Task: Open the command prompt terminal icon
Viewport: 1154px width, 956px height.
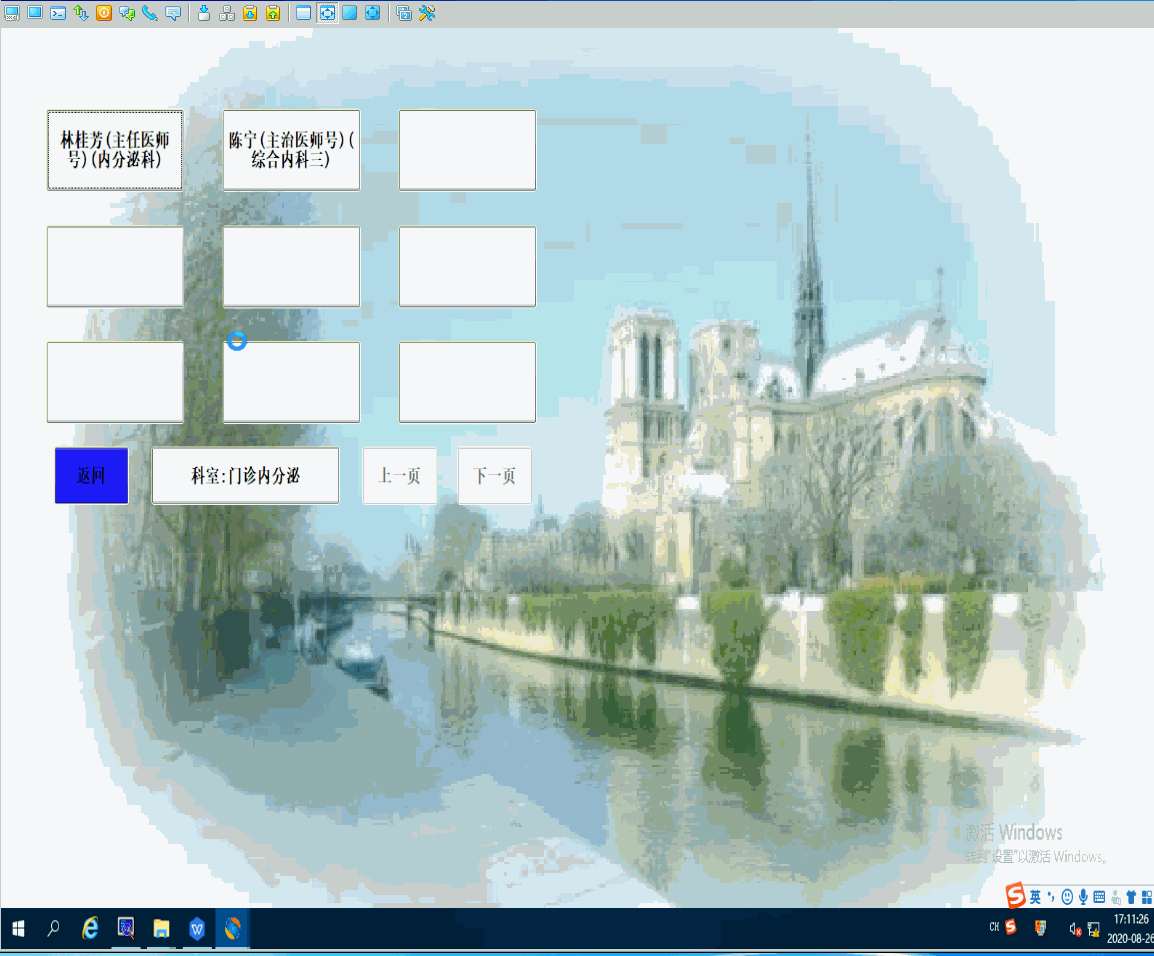Action: coord(58,13)
